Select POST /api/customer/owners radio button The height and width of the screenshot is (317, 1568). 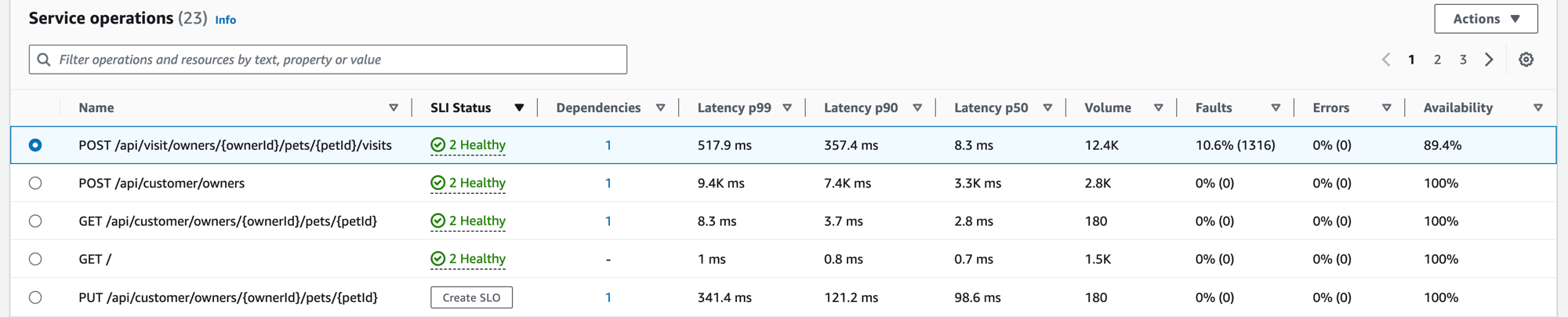click(x=35, y=184)
